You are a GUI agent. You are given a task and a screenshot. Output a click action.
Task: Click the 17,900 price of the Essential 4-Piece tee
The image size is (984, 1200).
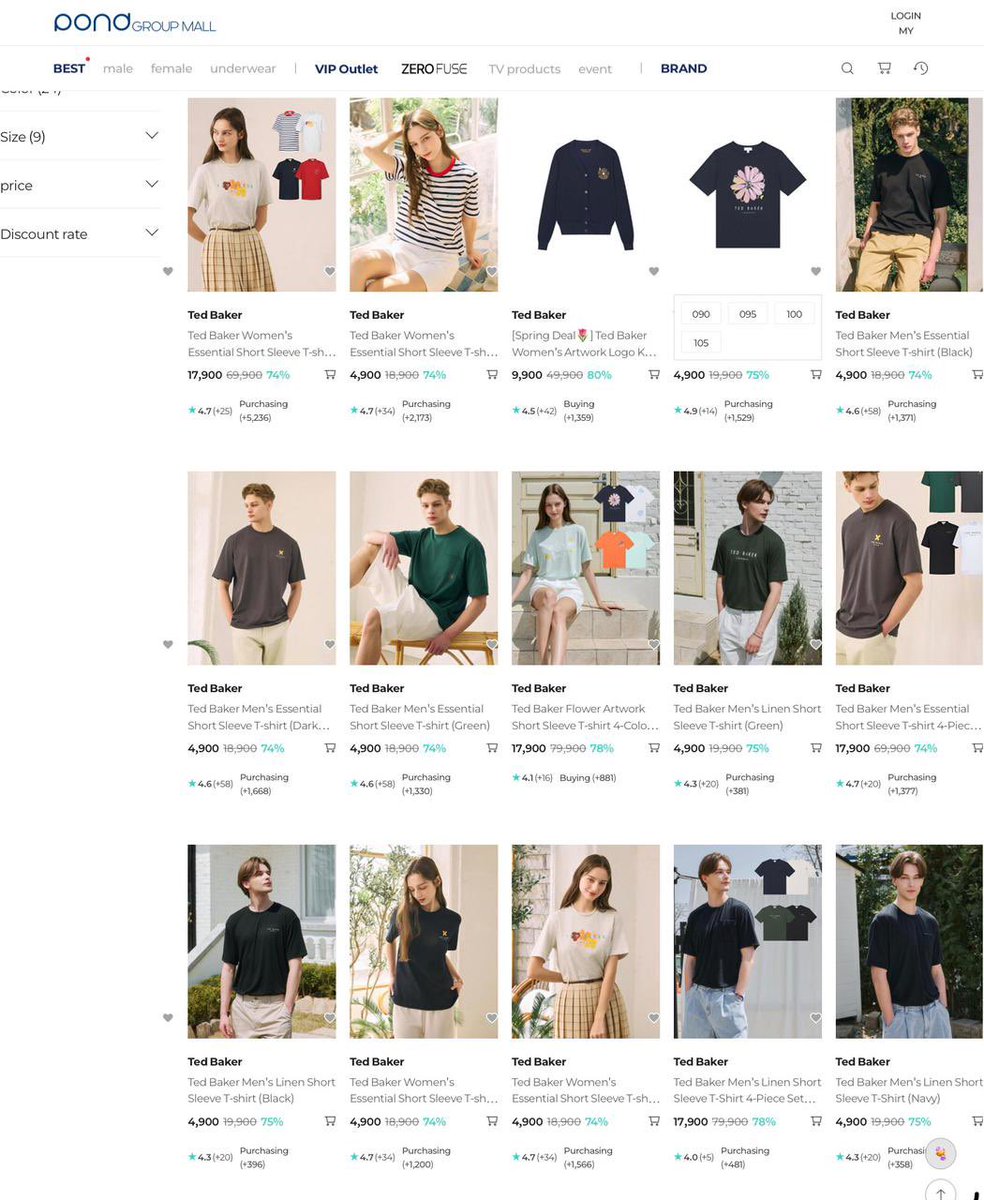[853, 748]
